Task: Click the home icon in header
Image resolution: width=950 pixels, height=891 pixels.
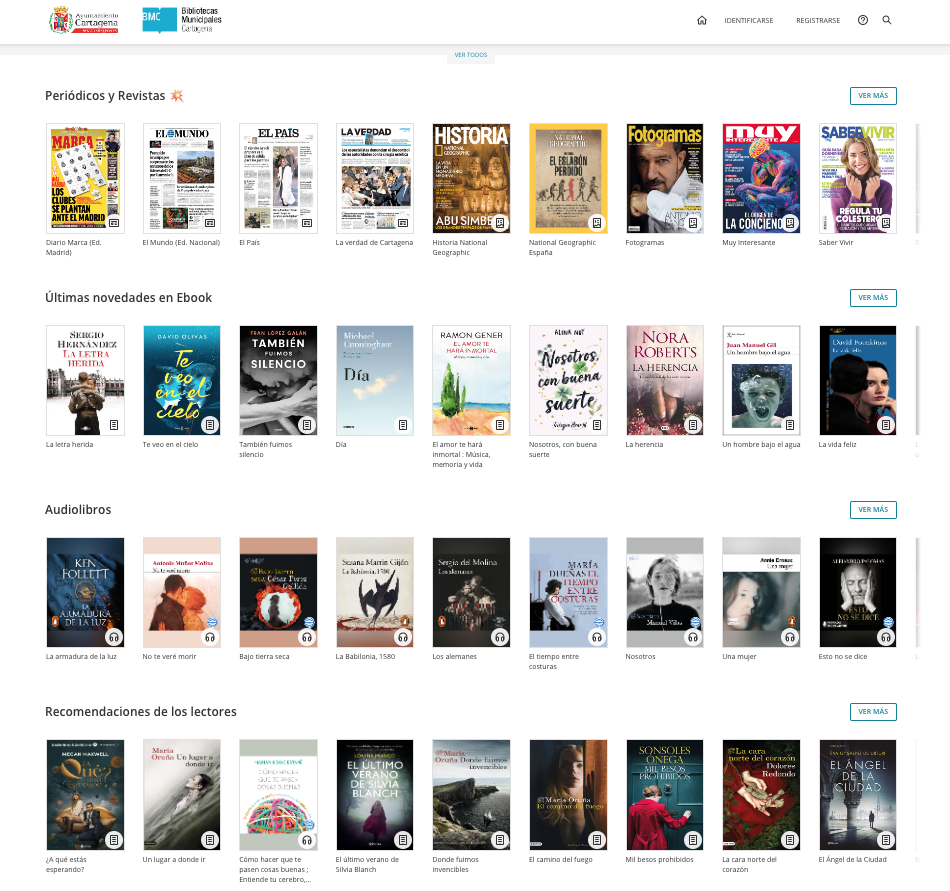Action: pyautogui.click(x=702, y=20)
